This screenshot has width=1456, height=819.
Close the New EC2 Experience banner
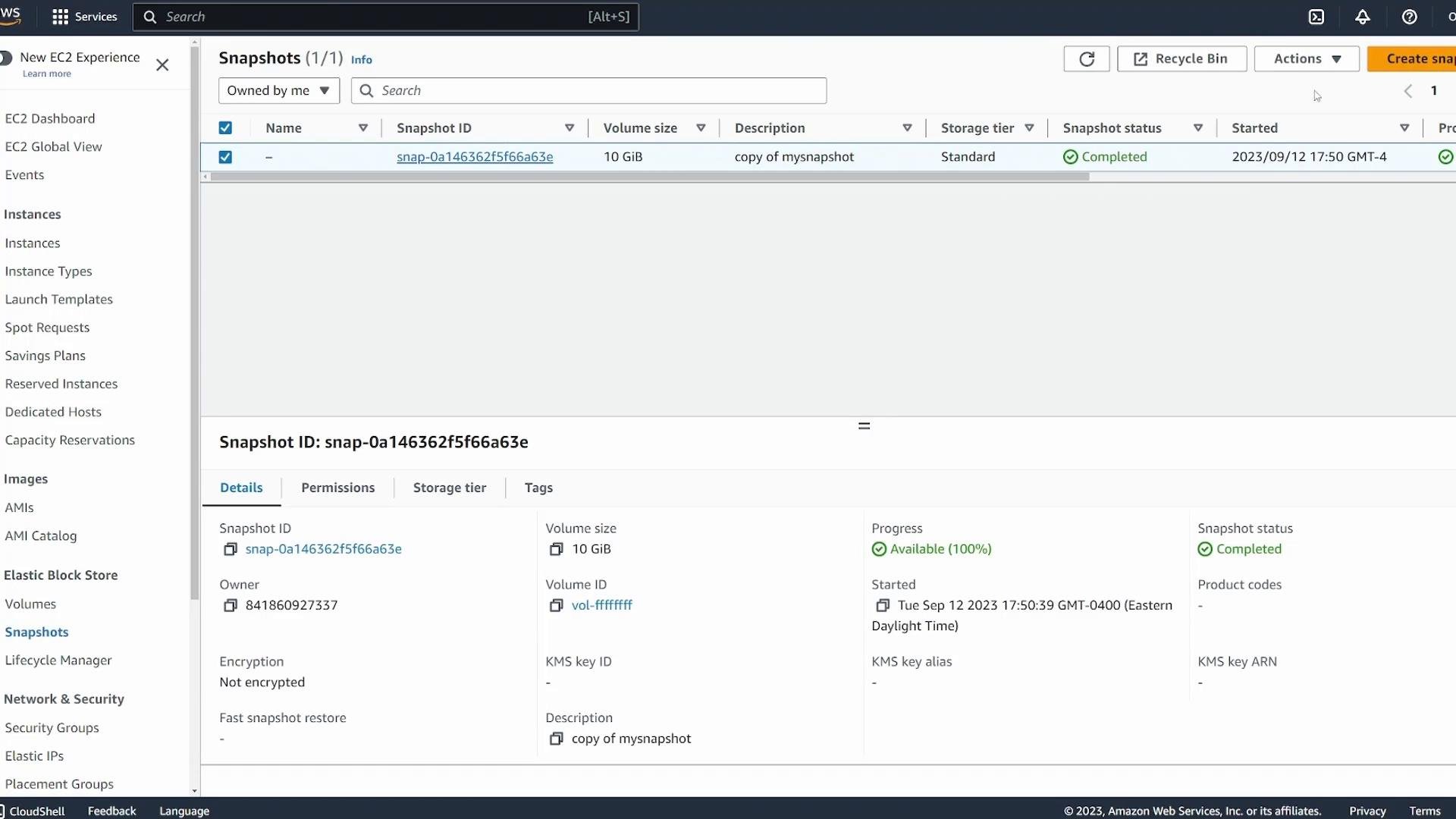click(162, 65)
